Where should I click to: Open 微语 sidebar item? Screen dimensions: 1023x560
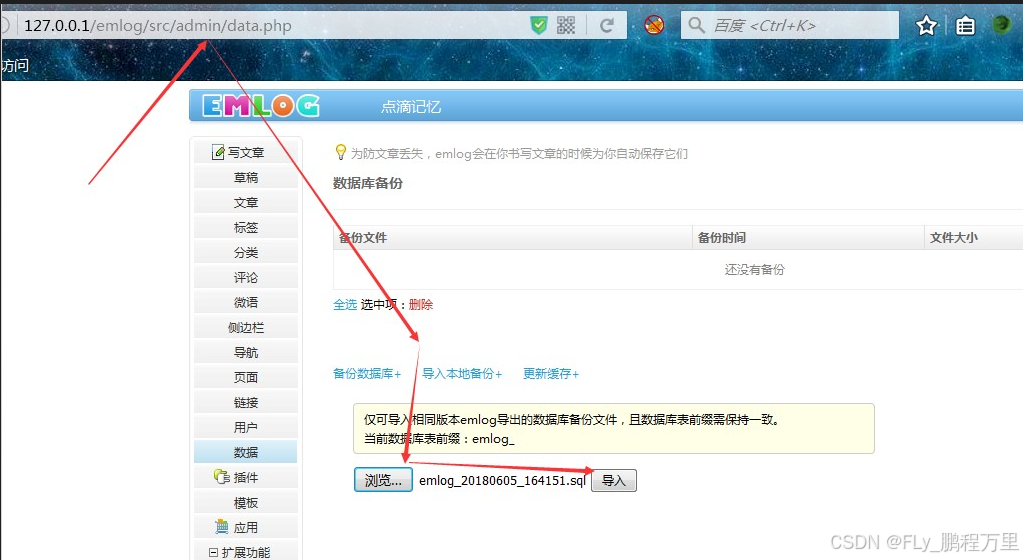pos(245,302)
